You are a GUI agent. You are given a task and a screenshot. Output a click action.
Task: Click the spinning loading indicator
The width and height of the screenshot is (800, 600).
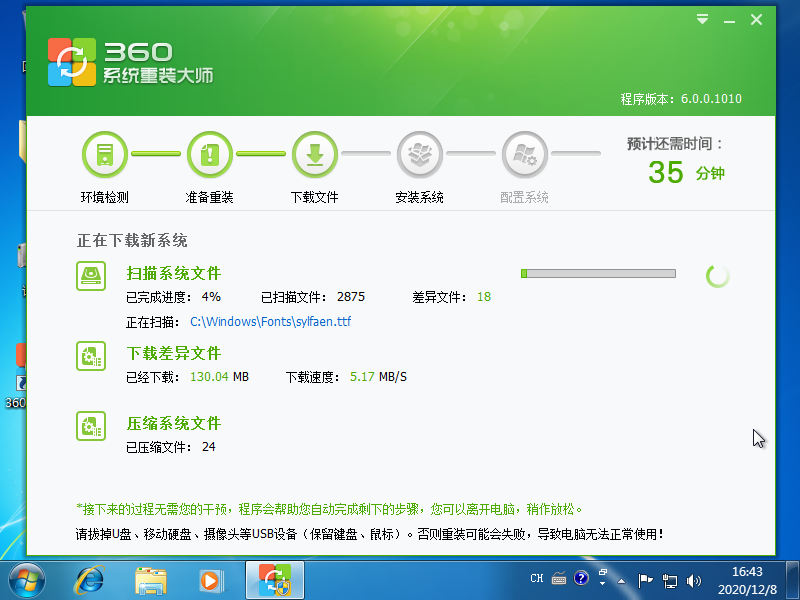point(717,276)
